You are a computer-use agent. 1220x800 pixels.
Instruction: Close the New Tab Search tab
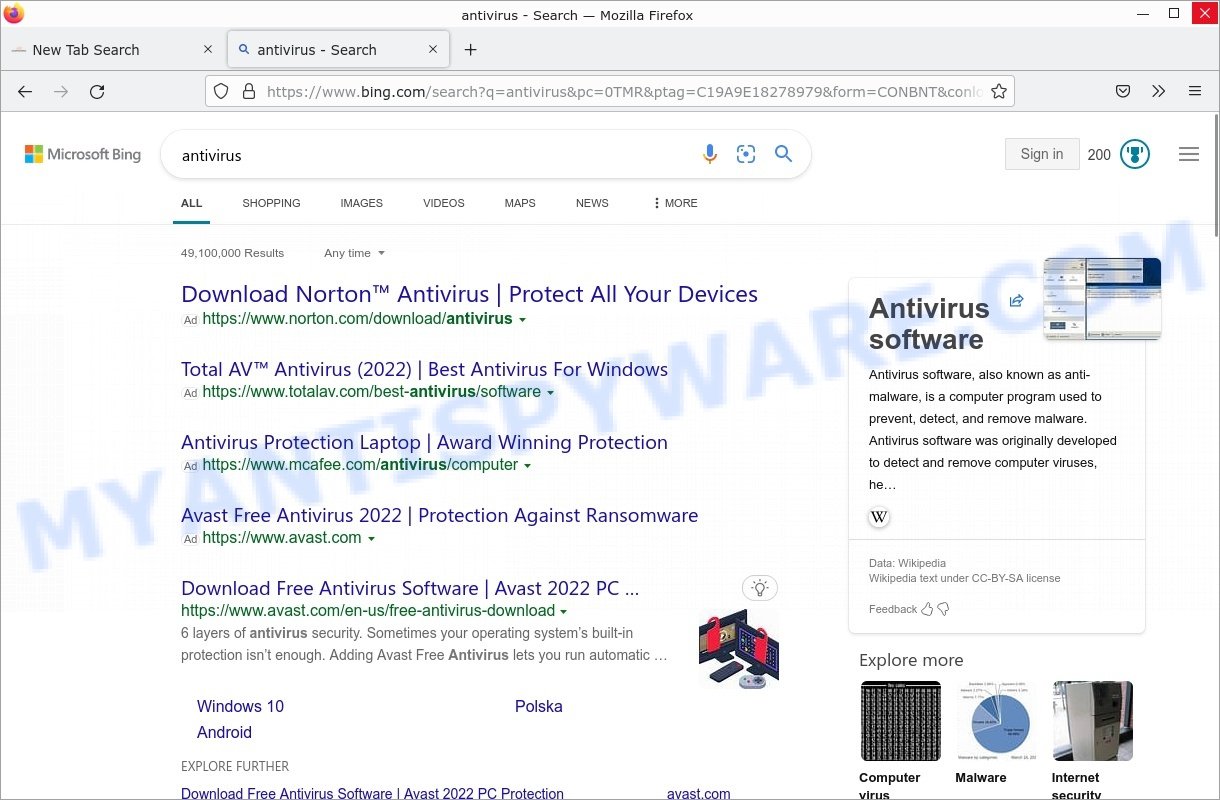tap(208, 49)
